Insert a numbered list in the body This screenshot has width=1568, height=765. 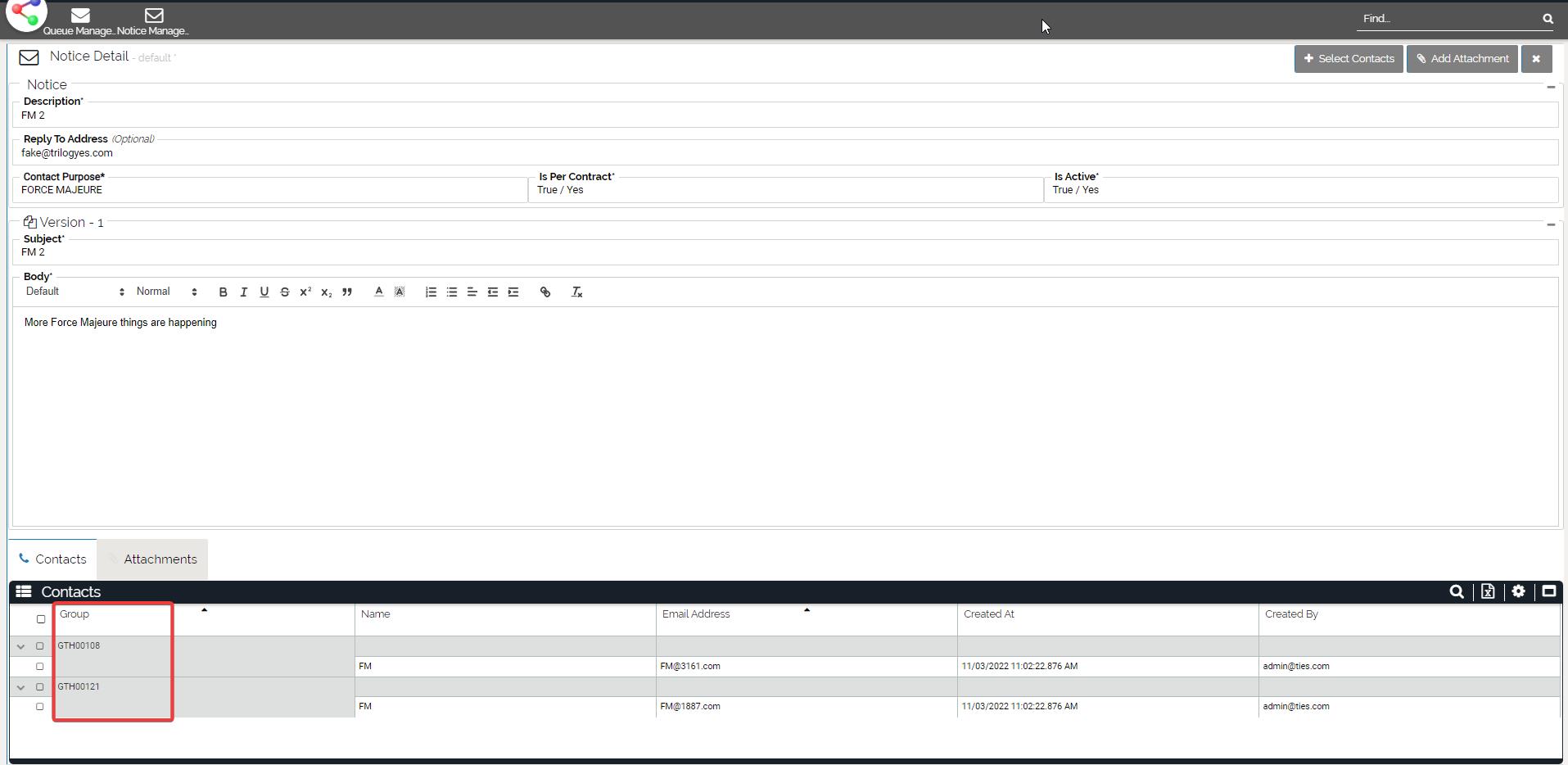pyautogui.click(x=431, y=292)
